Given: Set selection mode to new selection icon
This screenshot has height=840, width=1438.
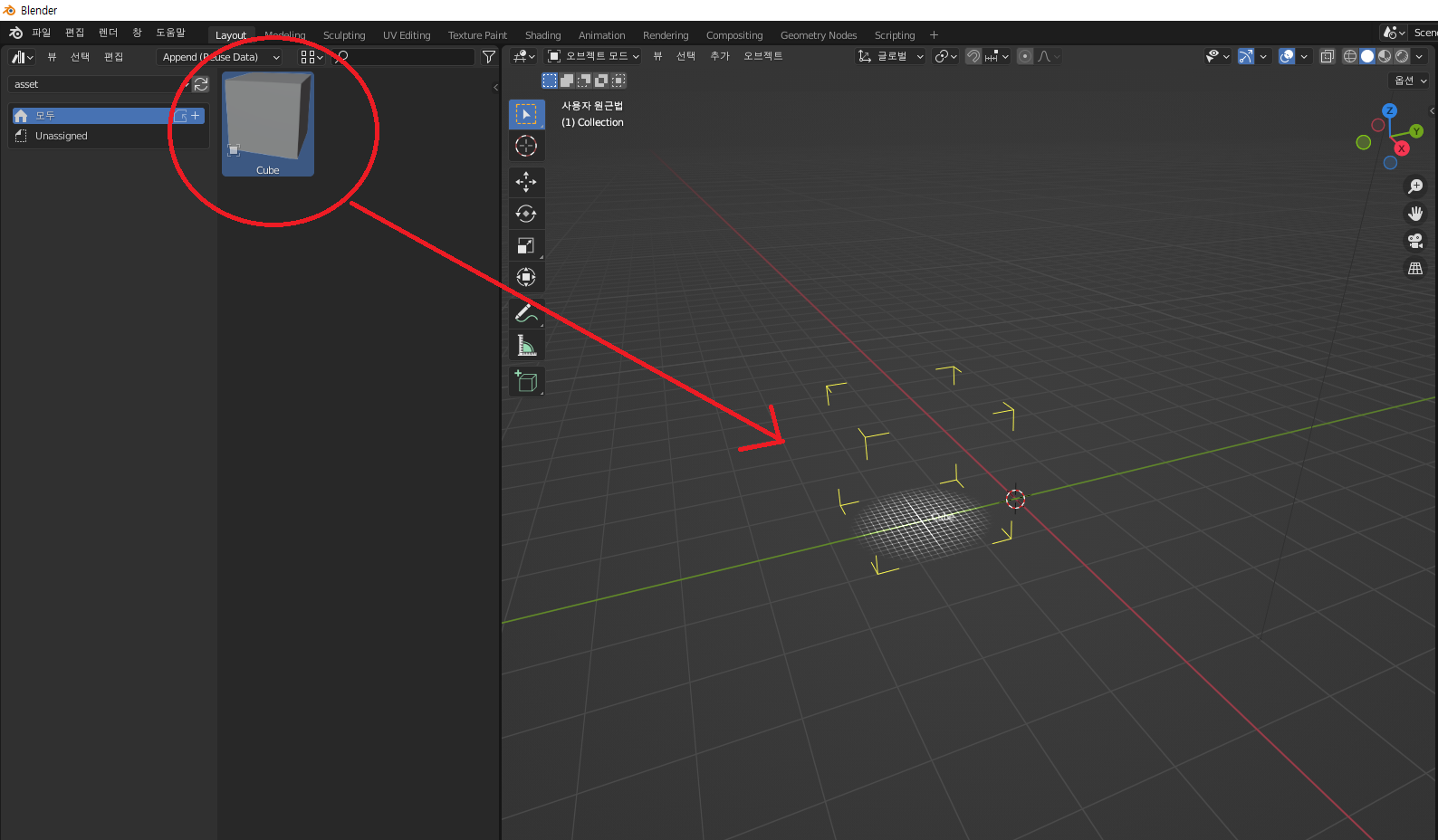Looking at the screenshot, I should 550,81.
